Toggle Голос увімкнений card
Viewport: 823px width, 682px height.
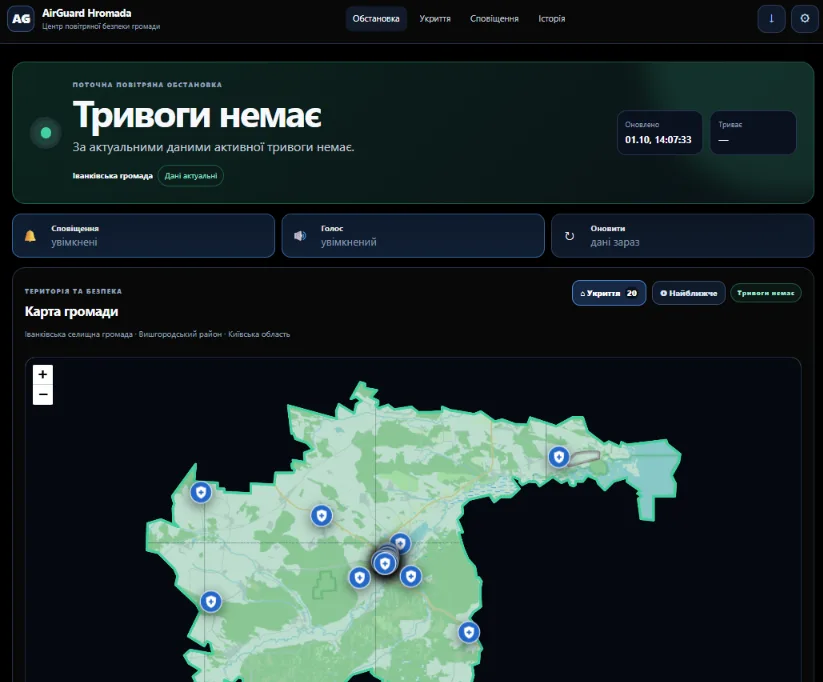coord(413,236)
